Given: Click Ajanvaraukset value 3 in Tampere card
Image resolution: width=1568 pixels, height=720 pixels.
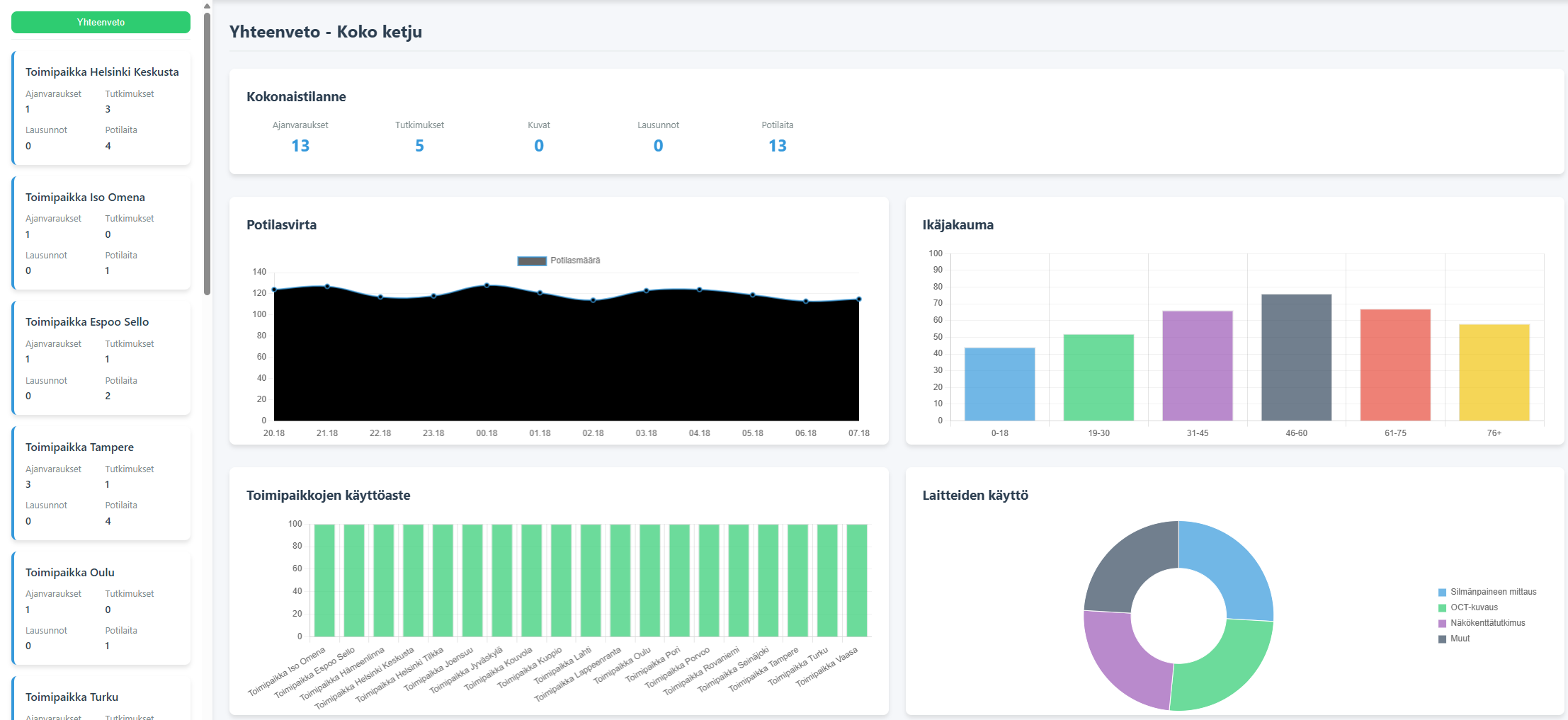Looking at the screenshot, I should point(28,484).
